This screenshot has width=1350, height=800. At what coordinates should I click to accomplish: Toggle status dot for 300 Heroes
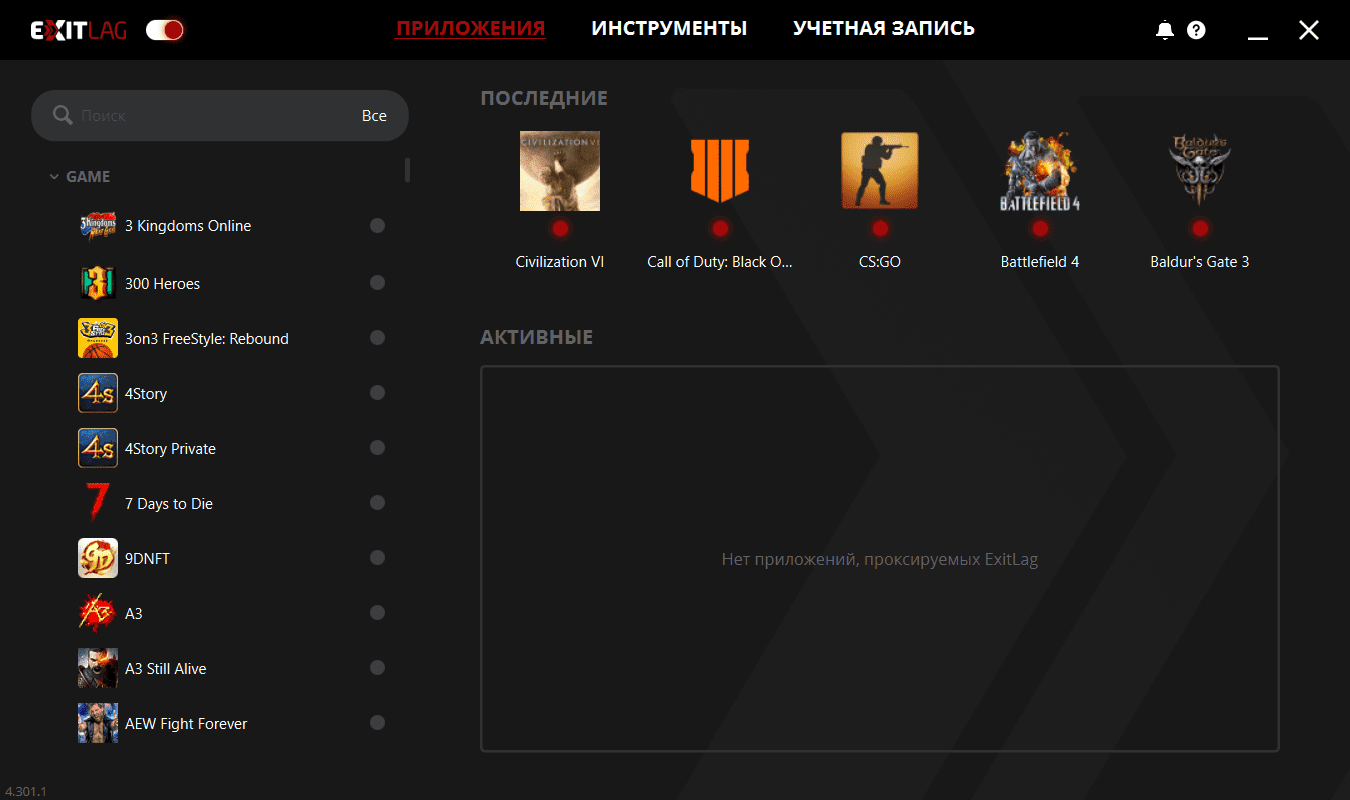point(377,283)
